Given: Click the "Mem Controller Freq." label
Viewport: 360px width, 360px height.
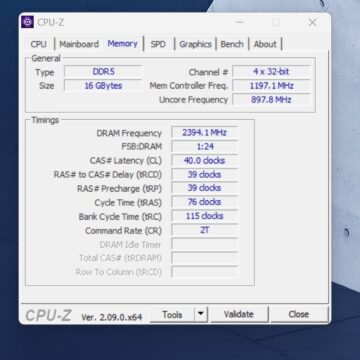Looking at the screenshot, I should (189, 86).
